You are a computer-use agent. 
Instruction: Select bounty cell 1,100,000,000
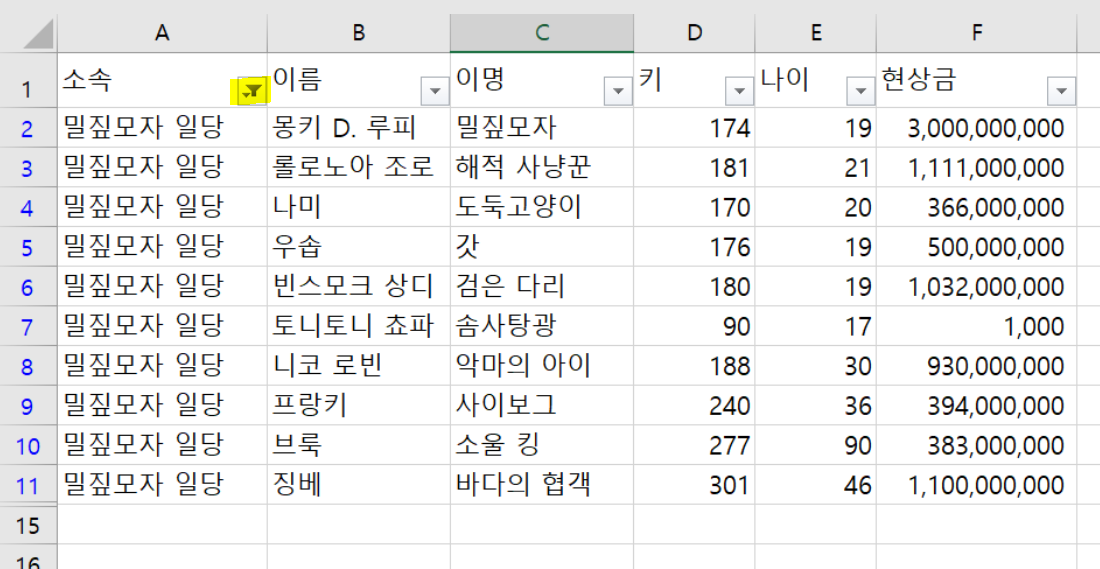click(x=977, y=485)
